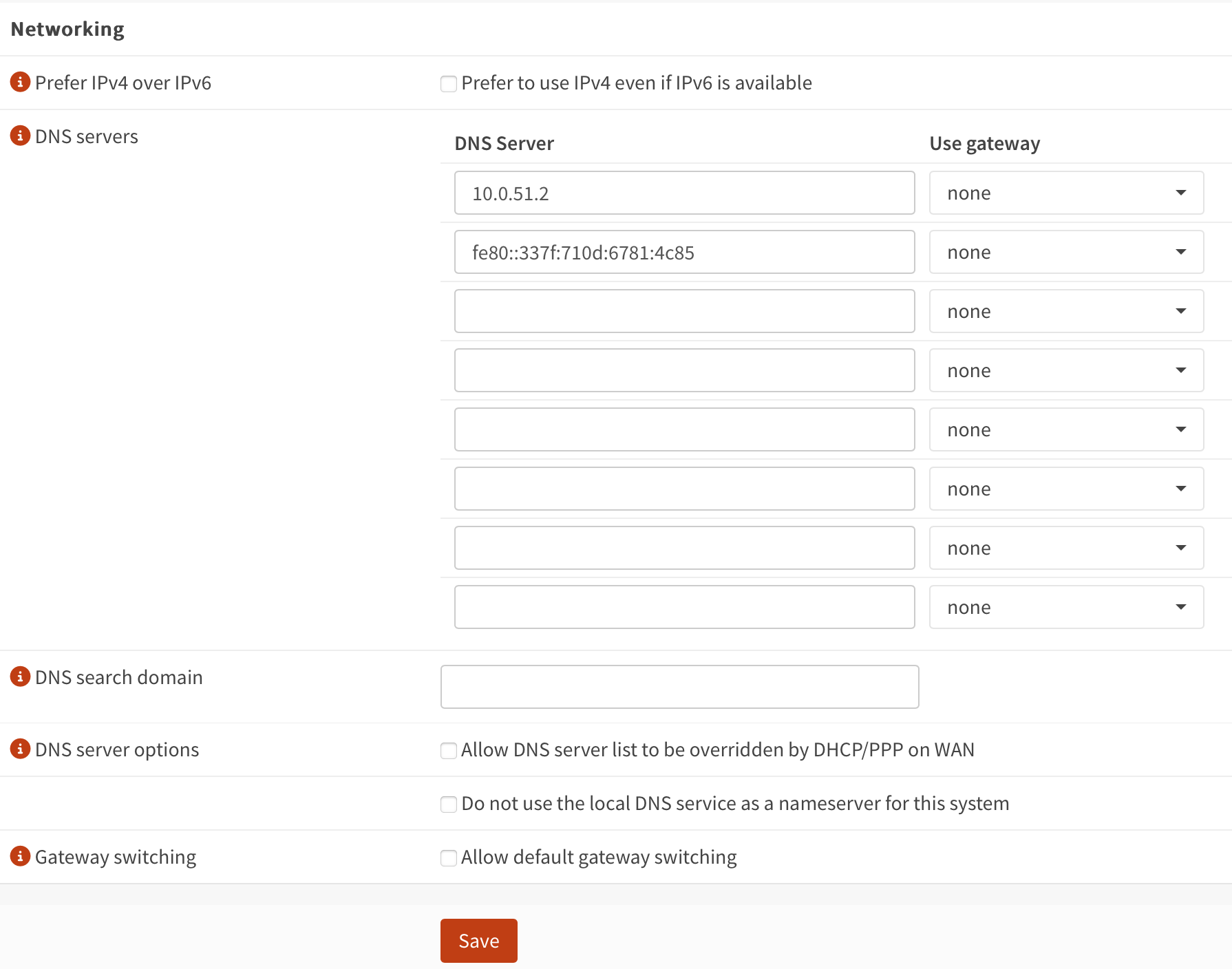Viewport: 1232px width, 969px height.
Task: Click the Gateway switching info icon
Action: point(20,856)
